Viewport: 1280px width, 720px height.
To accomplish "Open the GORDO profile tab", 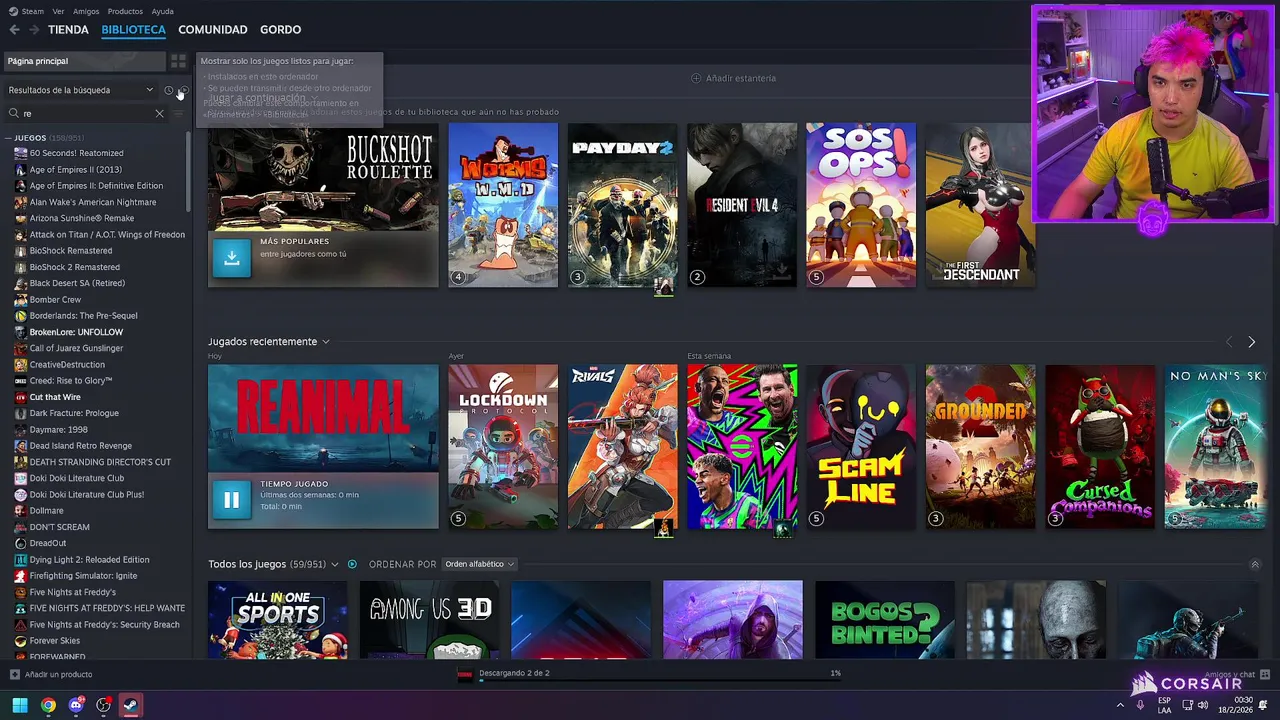I will (281, 30).
